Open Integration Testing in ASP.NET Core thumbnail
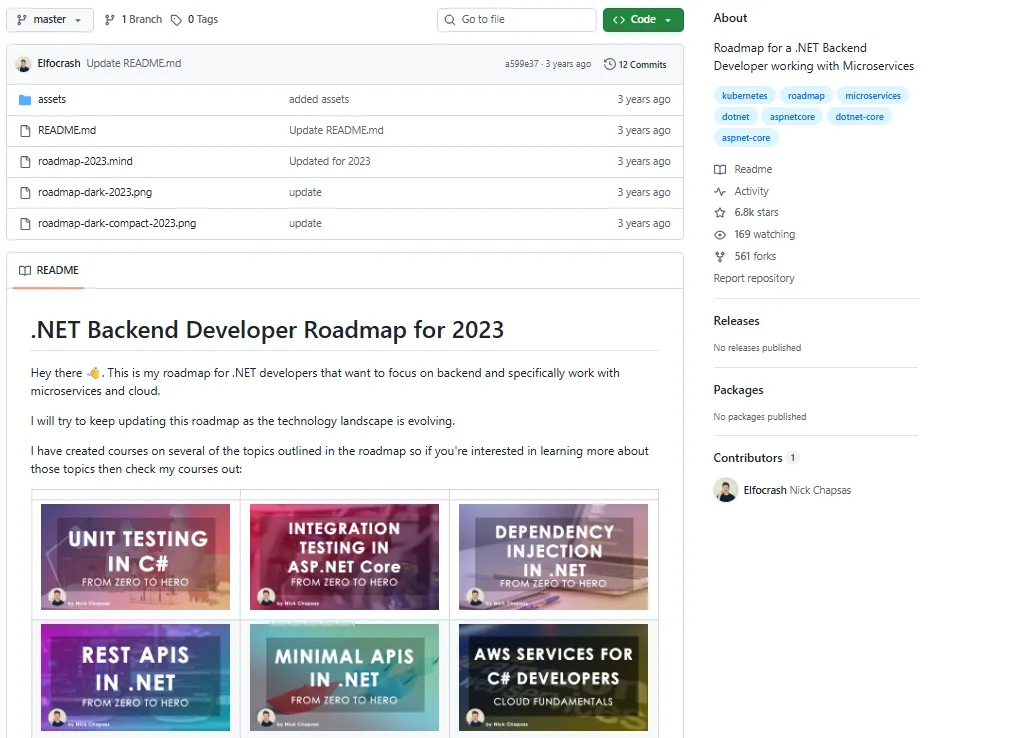This screenshot has width=1009, height=738. (344, 557)
